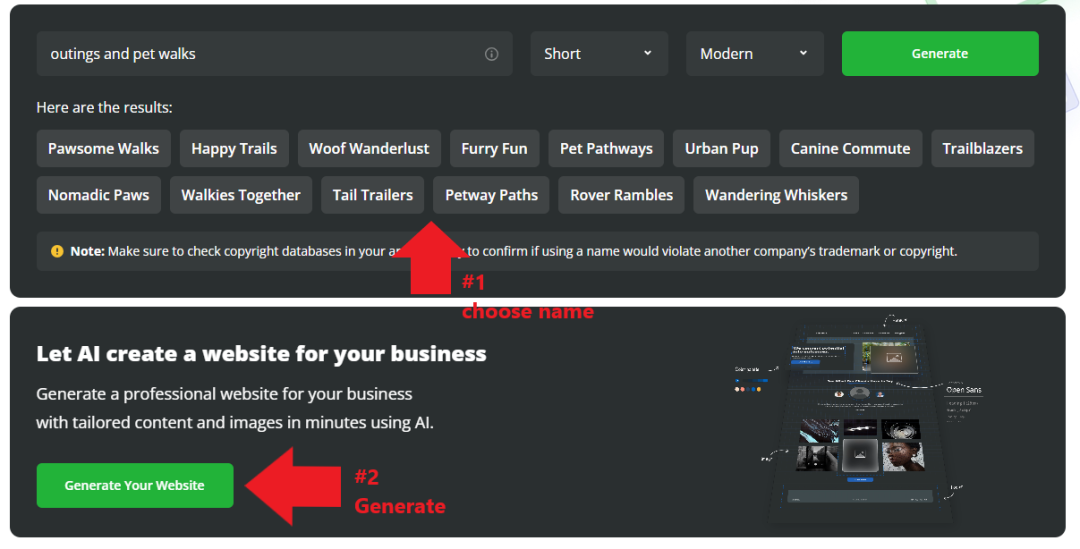Open the Short length dropdown
The image size is (1080, 549).
pyautogui.click(x=599, y=54)
